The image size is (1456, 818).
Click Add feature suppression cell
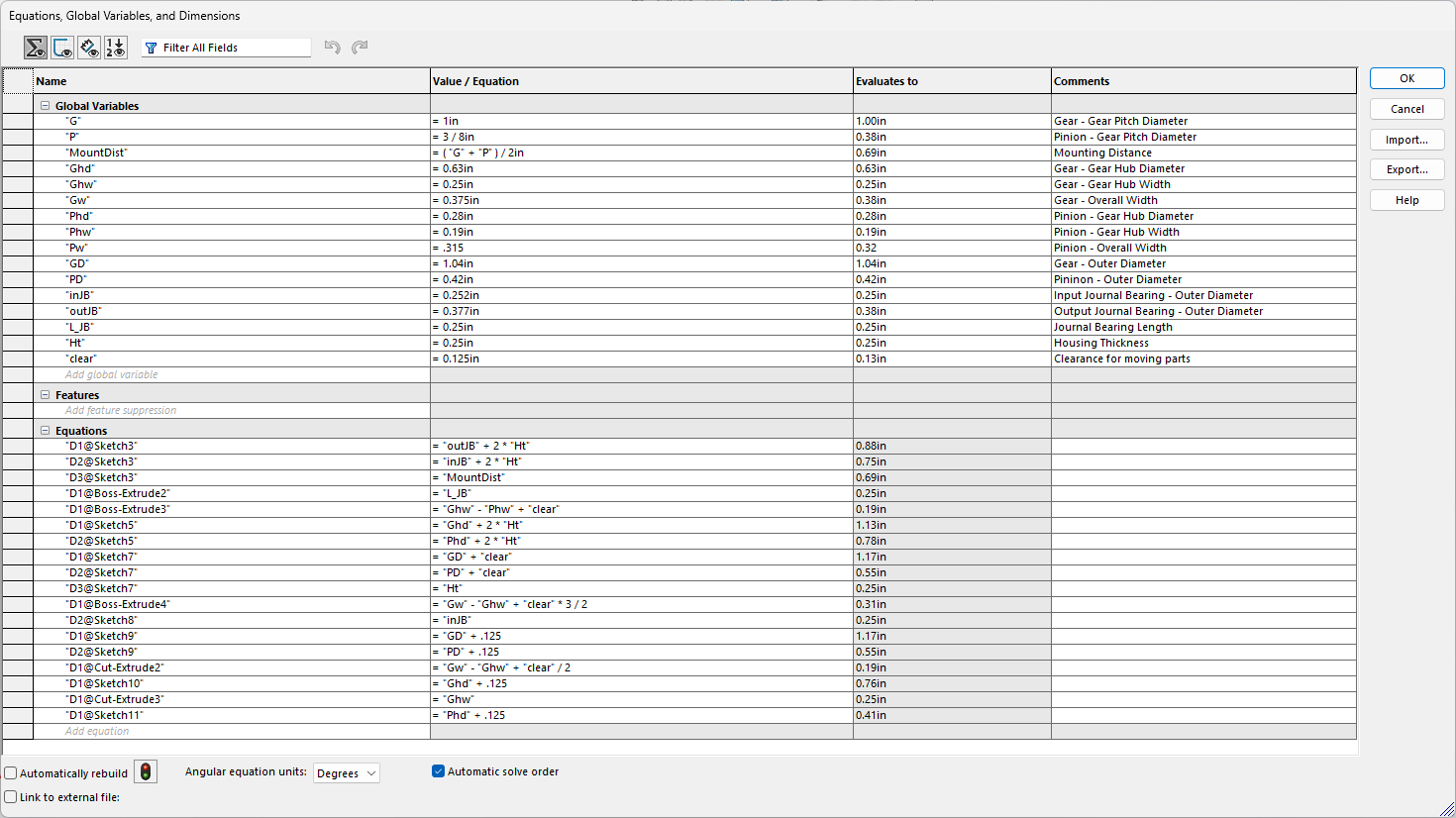[x=232, y=411]
